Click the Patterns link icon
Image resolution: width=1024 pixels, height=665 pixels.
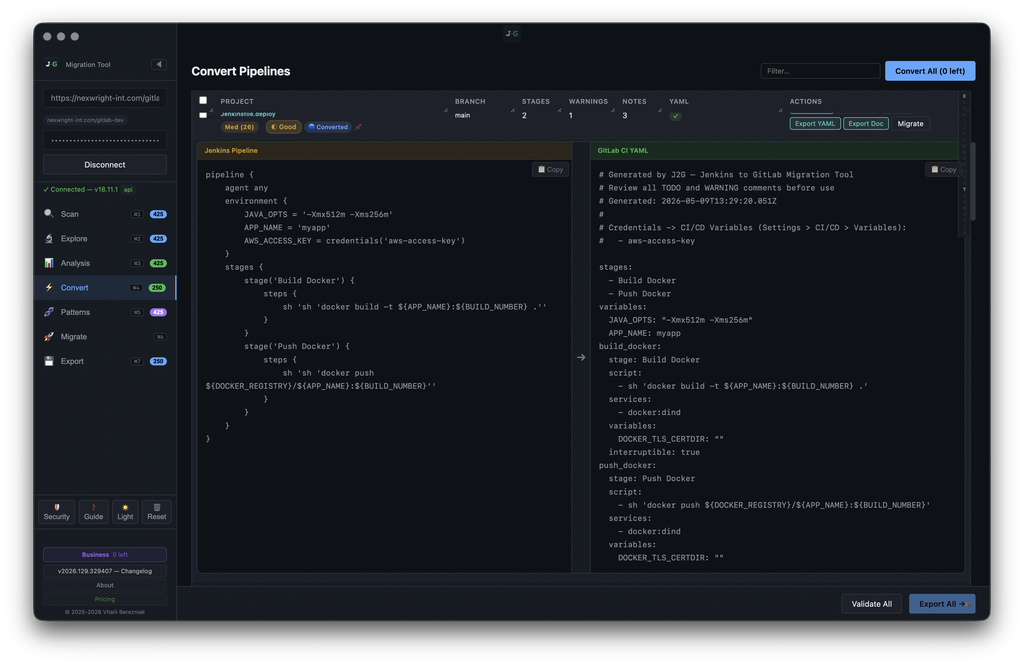[49, 312]
